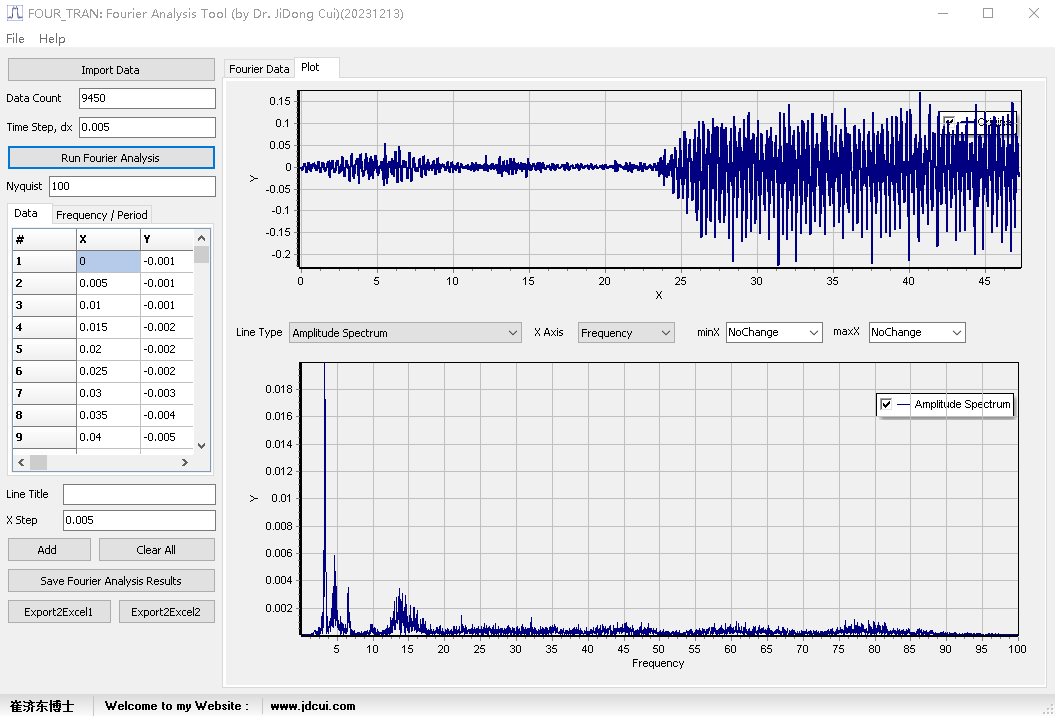1055x716 pixels.
Task: Click the data table's horizontal scrollbar thumb
Action: [x=39, y=462]
